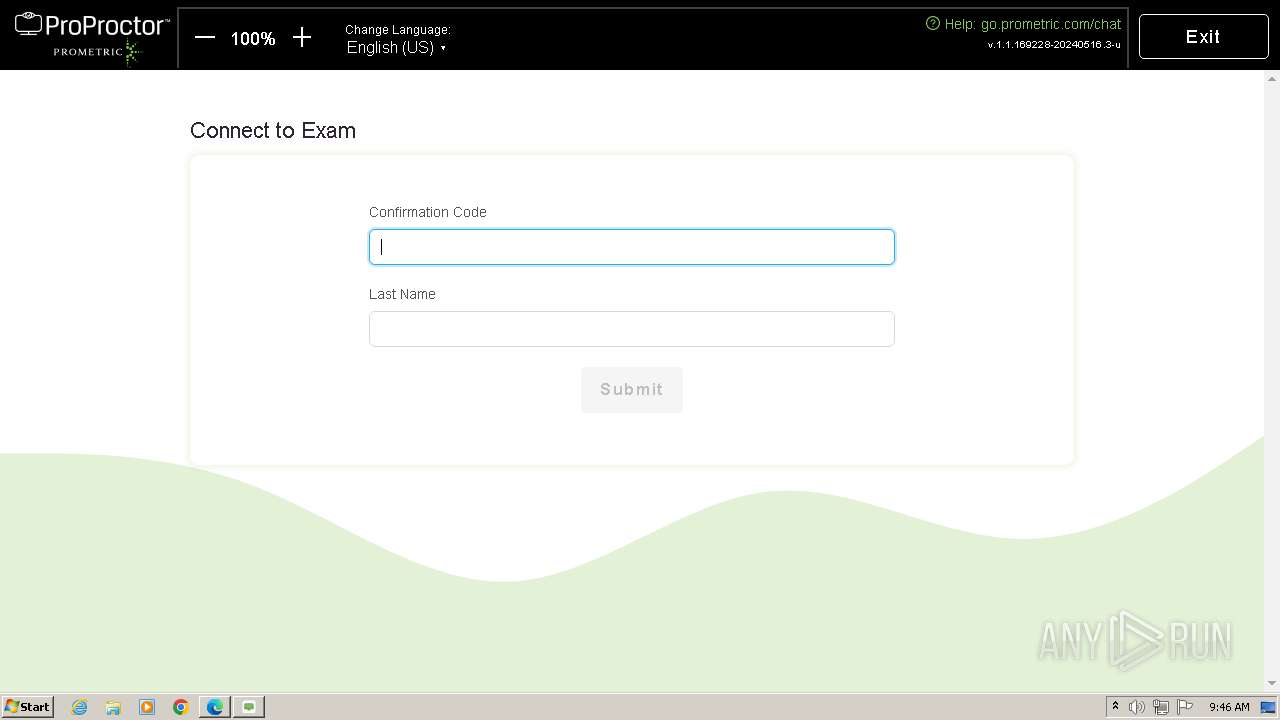
Task: Click the ProProctor Prometric logo
Action: click(92, 36)
